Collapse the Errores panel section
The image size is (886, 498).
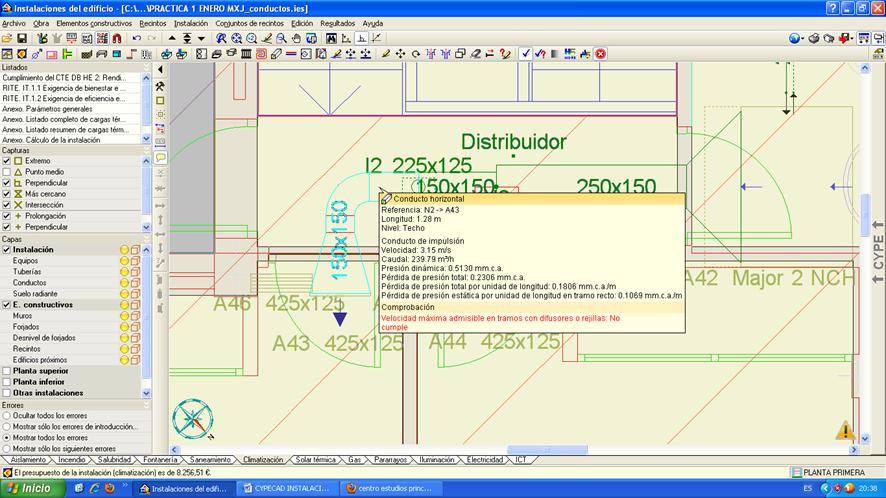(x=147, y=405)
